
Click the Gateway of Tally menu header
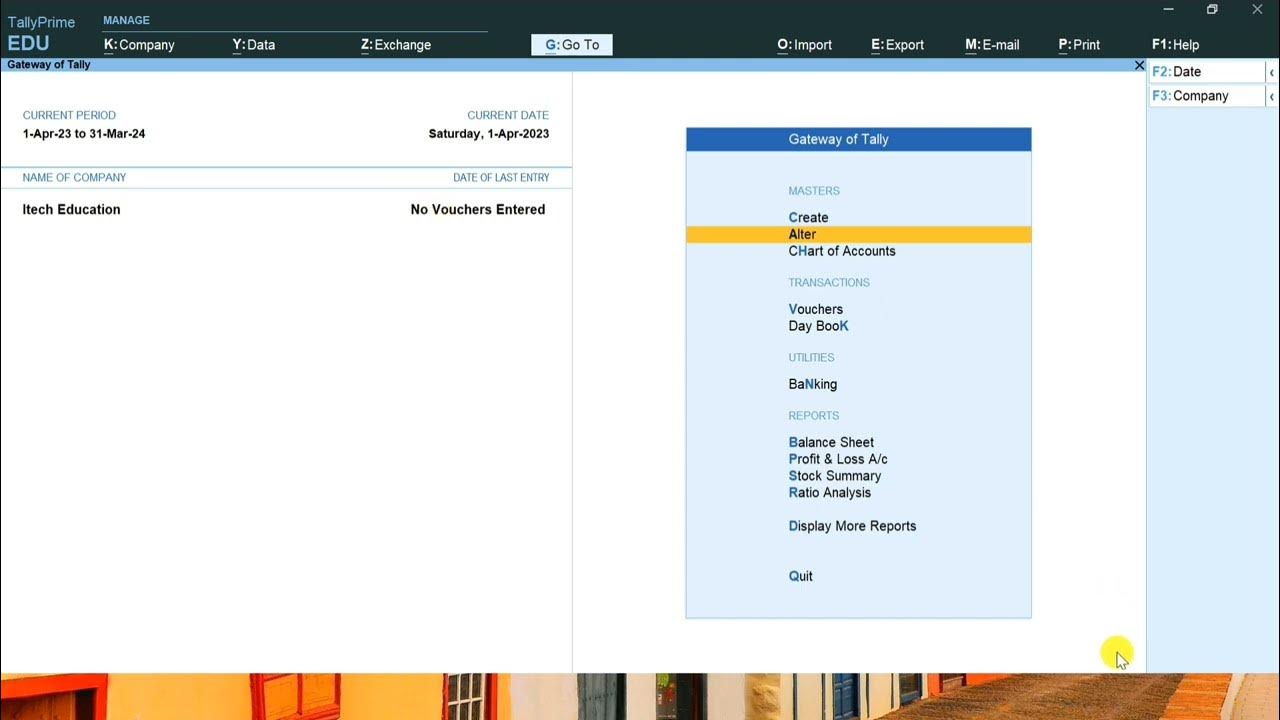tap(858, 139)
